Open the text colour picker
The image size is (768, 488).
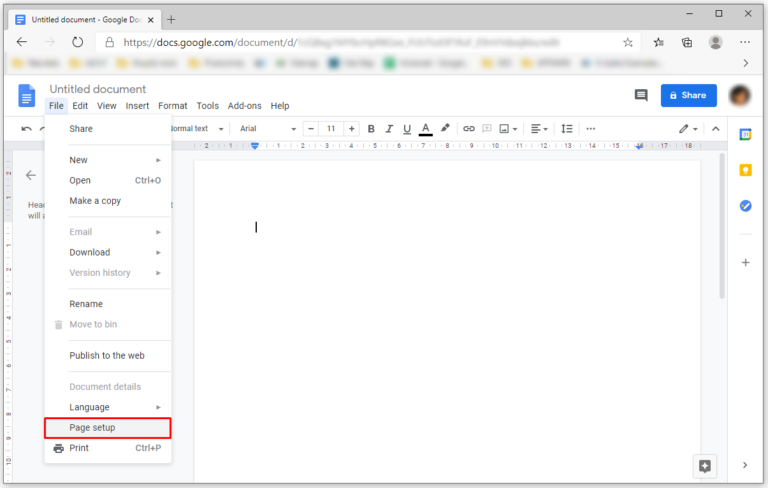426,129
